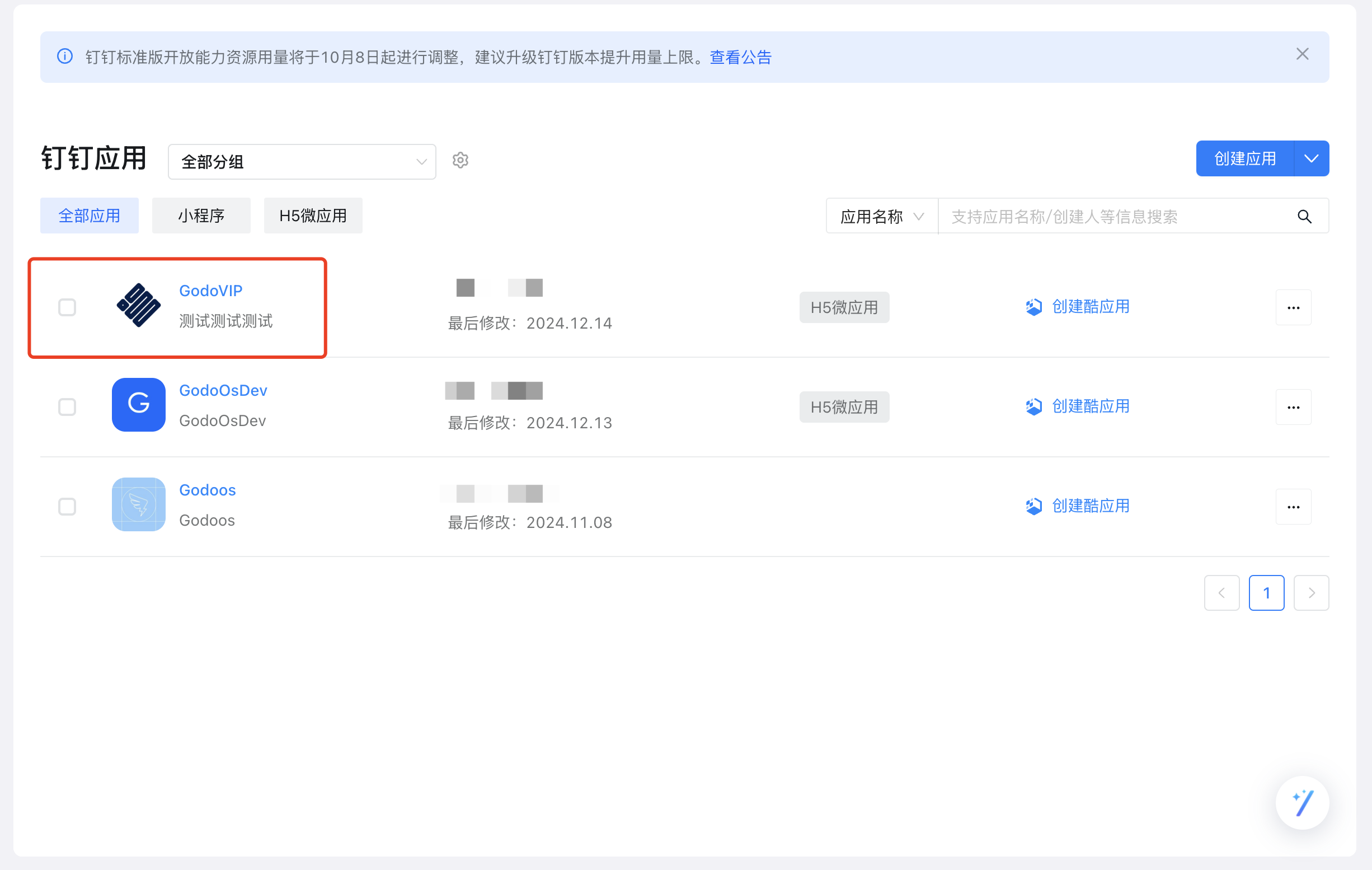Tick the Godoos row checkbox
Viewport: 1372px width, 870px height.
[x=67, y=507]
